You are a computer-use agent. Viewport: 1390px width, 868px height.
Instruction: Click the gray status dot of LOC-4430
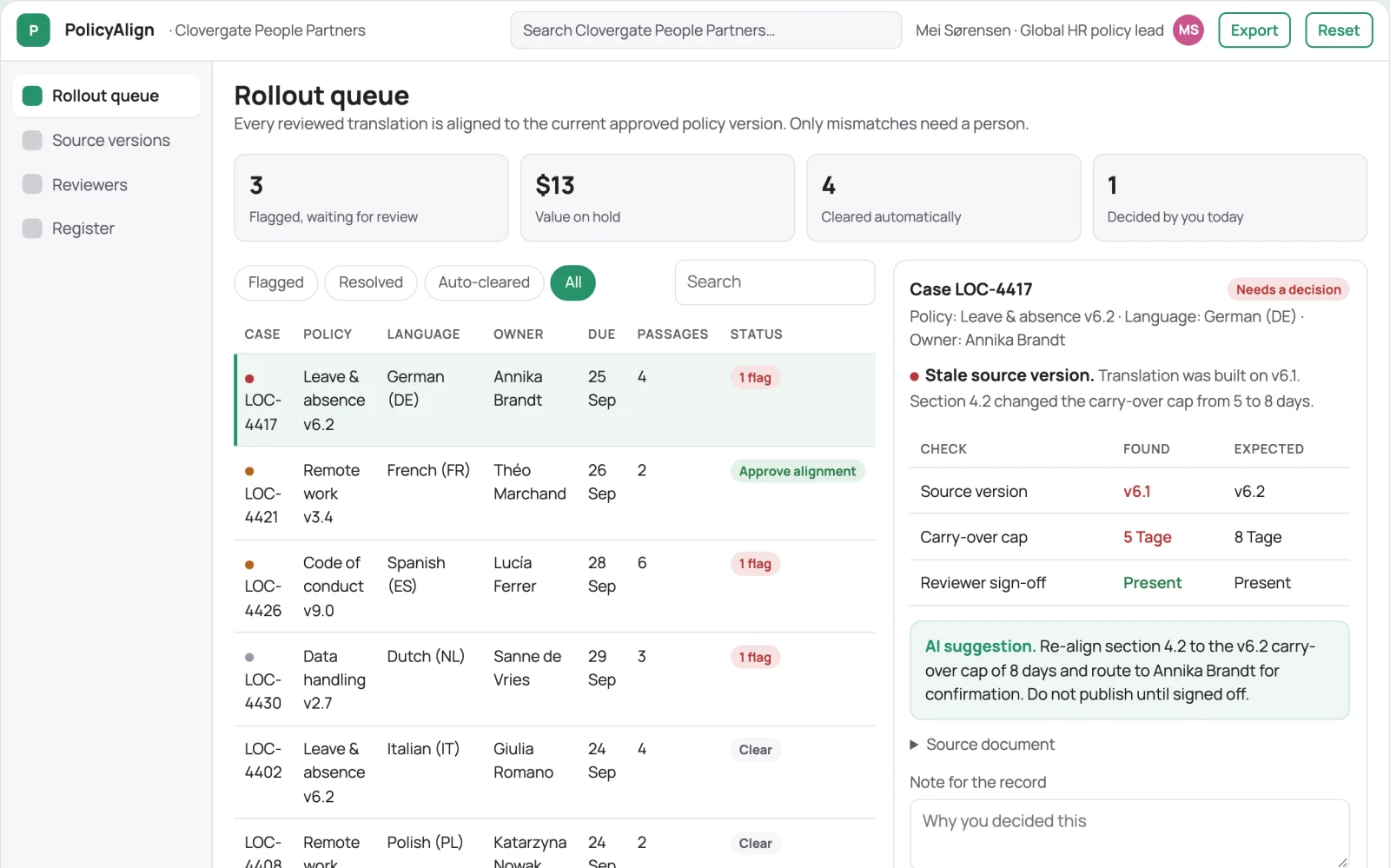pos(249,658)
